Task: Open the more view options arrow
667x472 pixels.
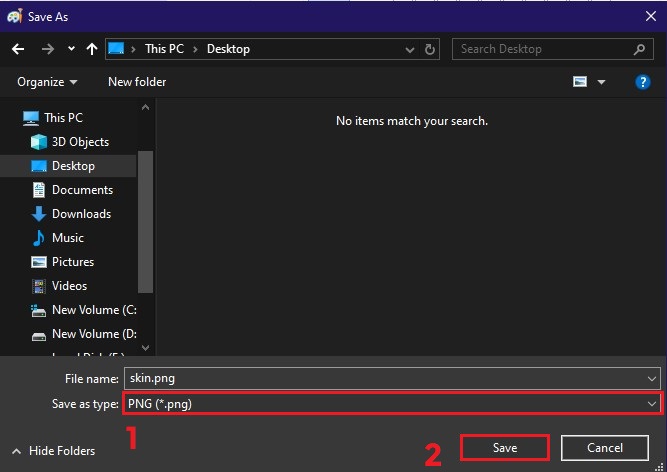Action: (x=601, y=82)
